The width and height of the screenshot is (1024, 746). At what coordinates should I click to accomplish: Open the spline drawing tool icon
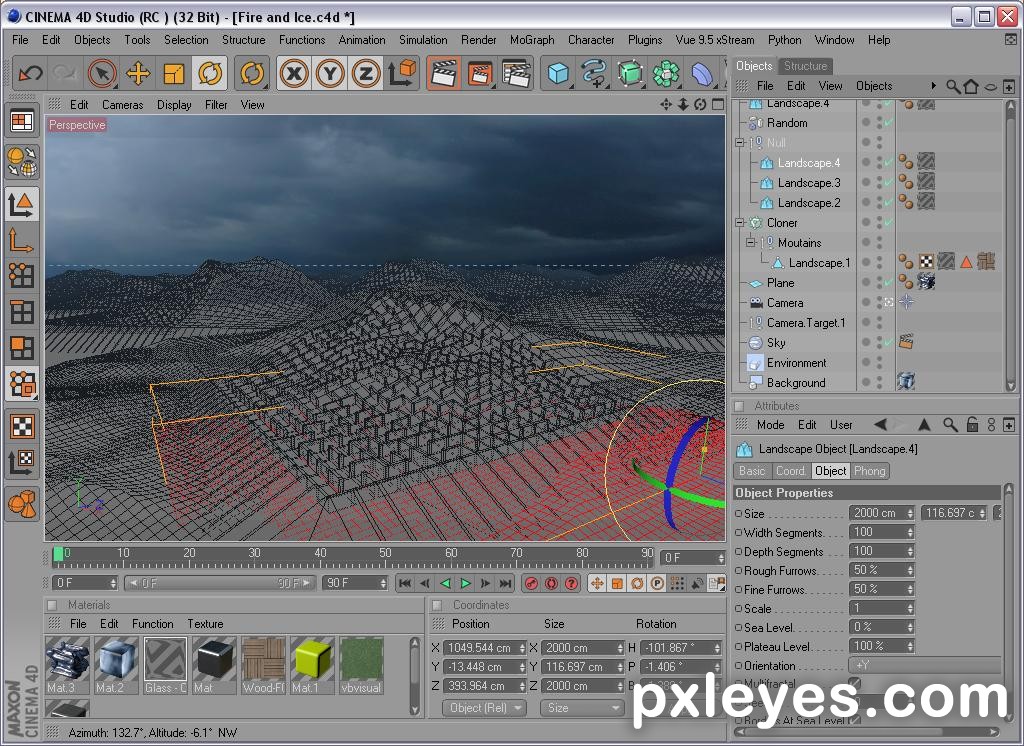click(594, 73)
